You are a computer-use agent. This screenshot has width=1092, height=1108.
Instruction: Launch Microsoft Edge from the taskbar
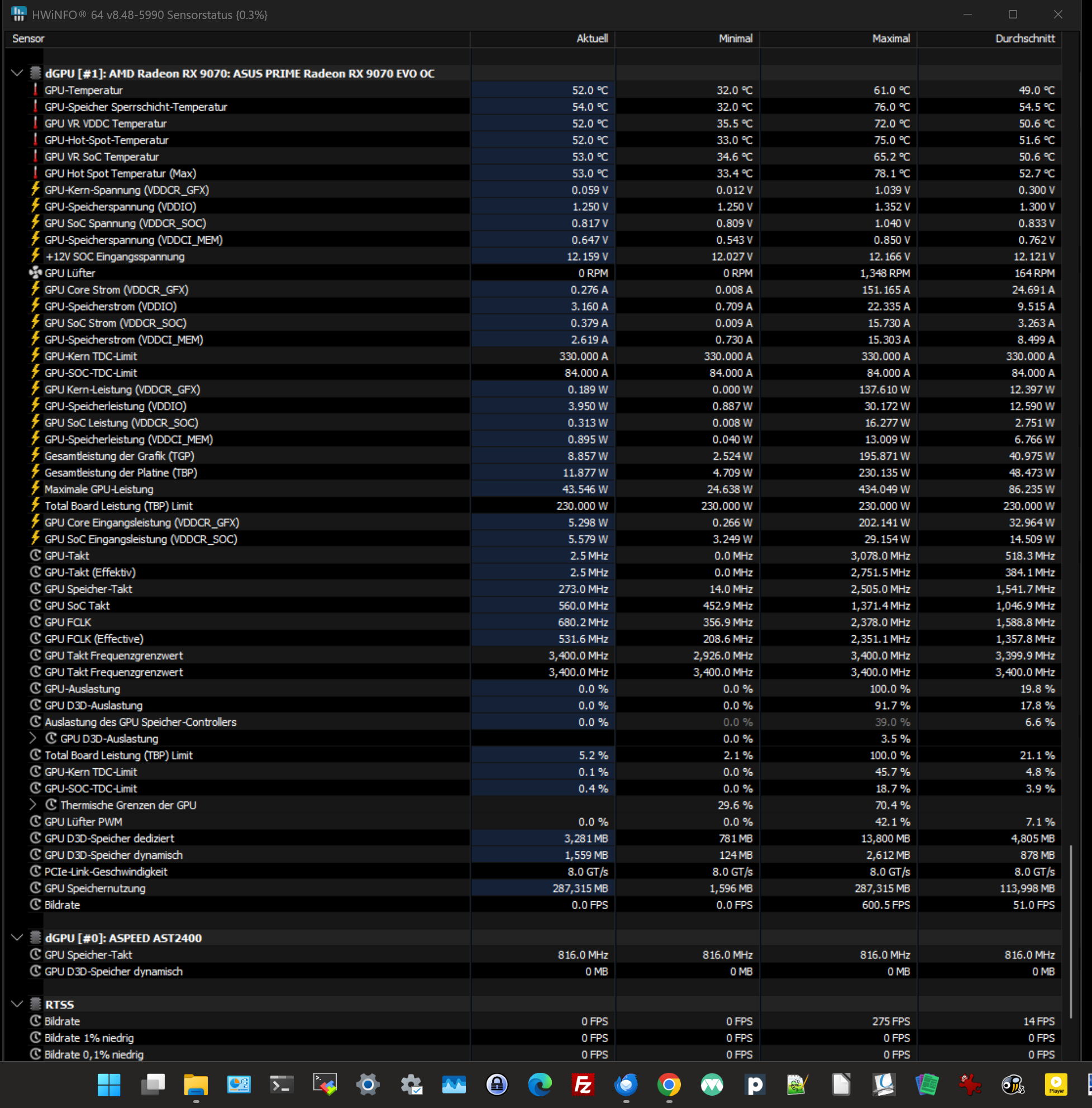pyautogui.click(x=540, y=1085)
